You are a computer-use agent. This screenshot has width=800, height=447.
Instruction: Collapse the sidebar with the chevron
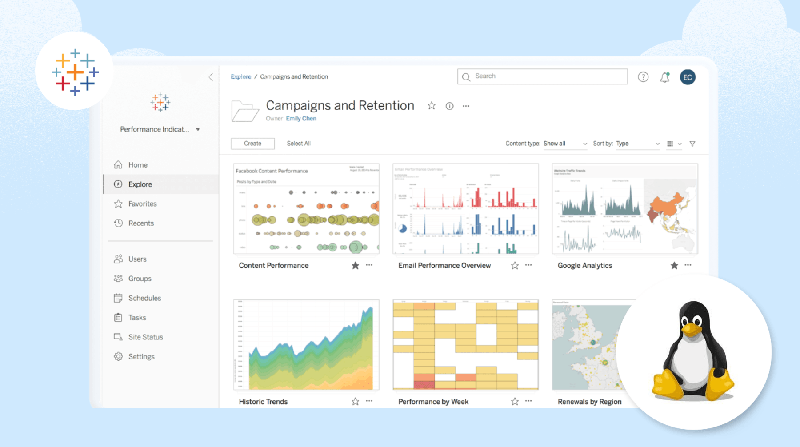tap(210, 77)
